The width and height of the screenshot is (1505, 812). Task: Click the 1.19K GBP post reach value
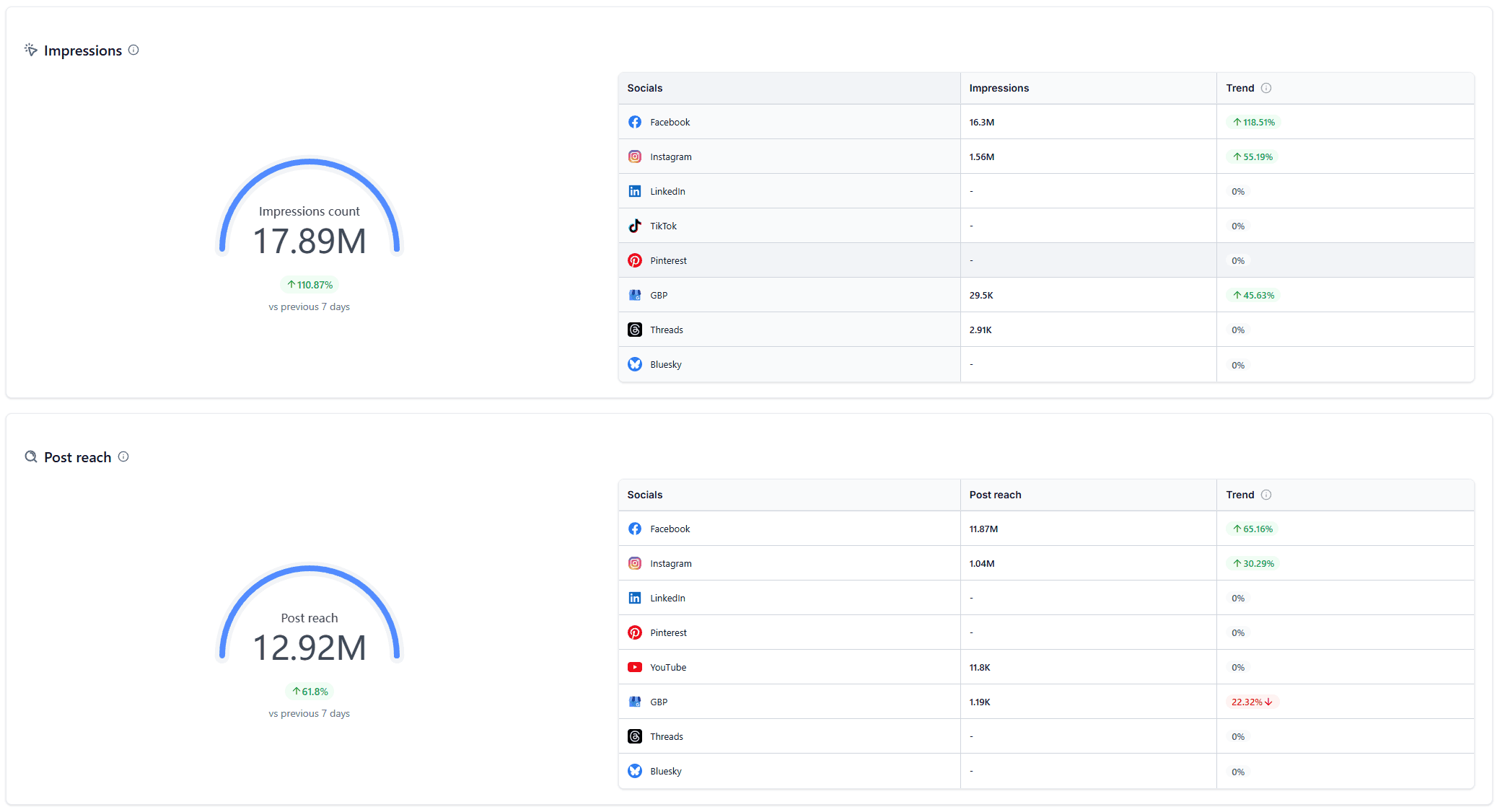point(979,702)
